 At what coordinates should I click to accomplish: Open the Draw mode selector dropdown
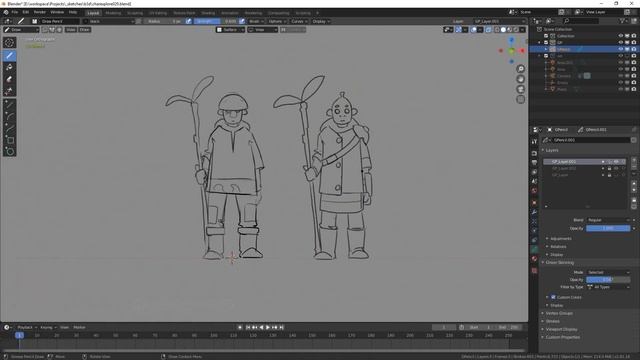[21, 30]
